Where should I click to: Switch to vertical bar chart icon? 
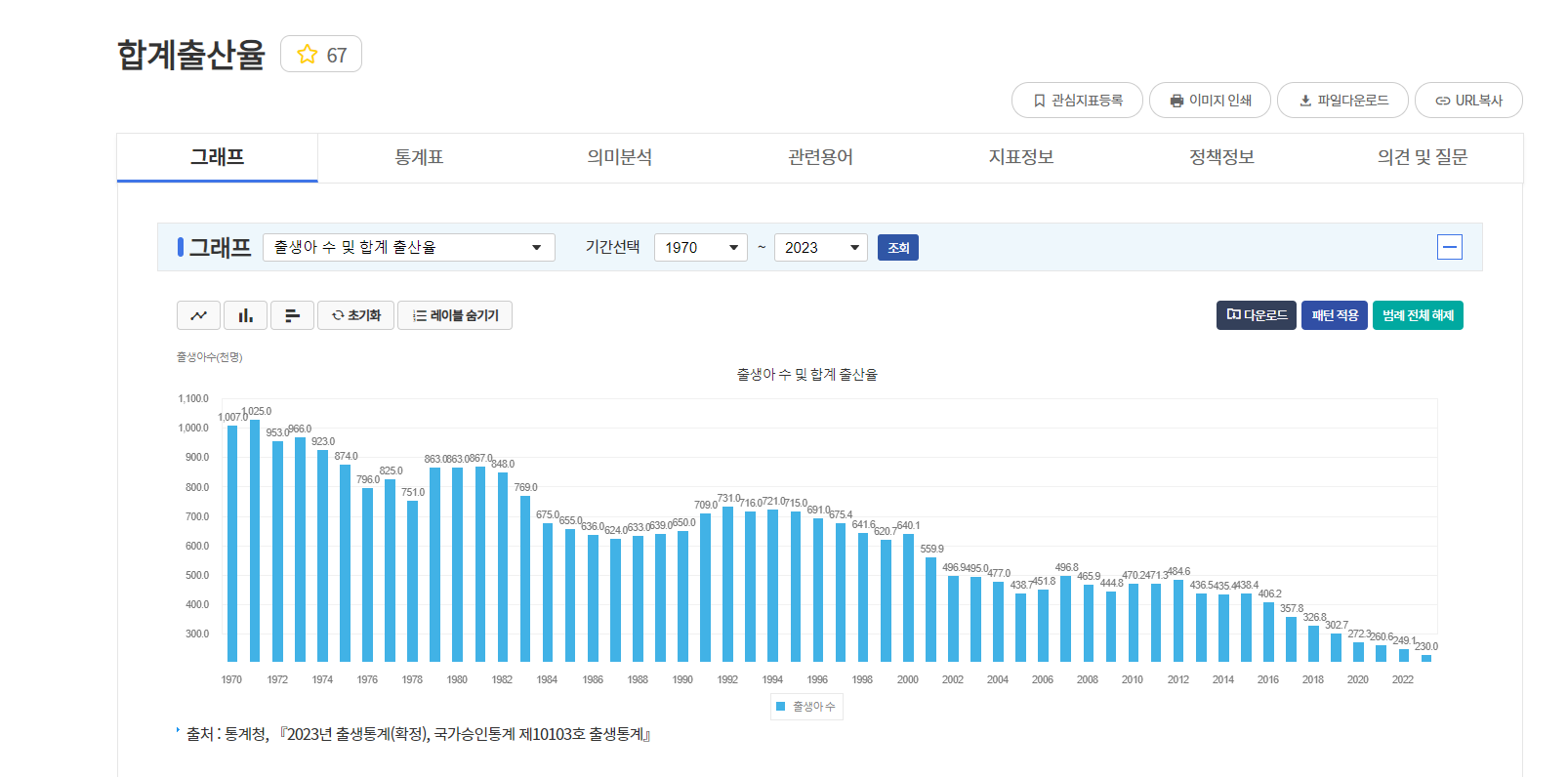[245, 315]
